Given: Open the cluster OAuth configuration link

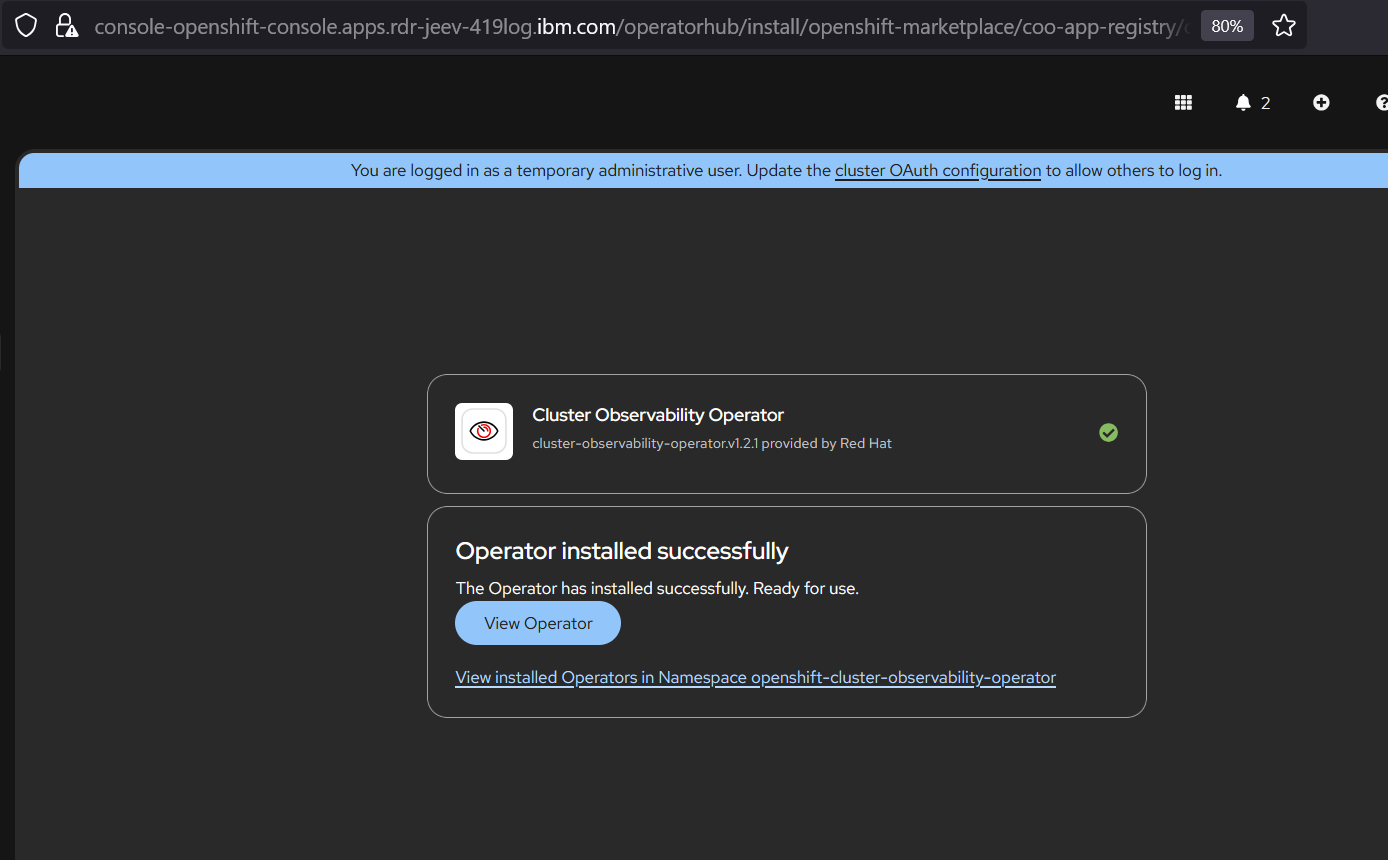Looking at the screenshot, I should pyautogui.click(x=938, y=170).
